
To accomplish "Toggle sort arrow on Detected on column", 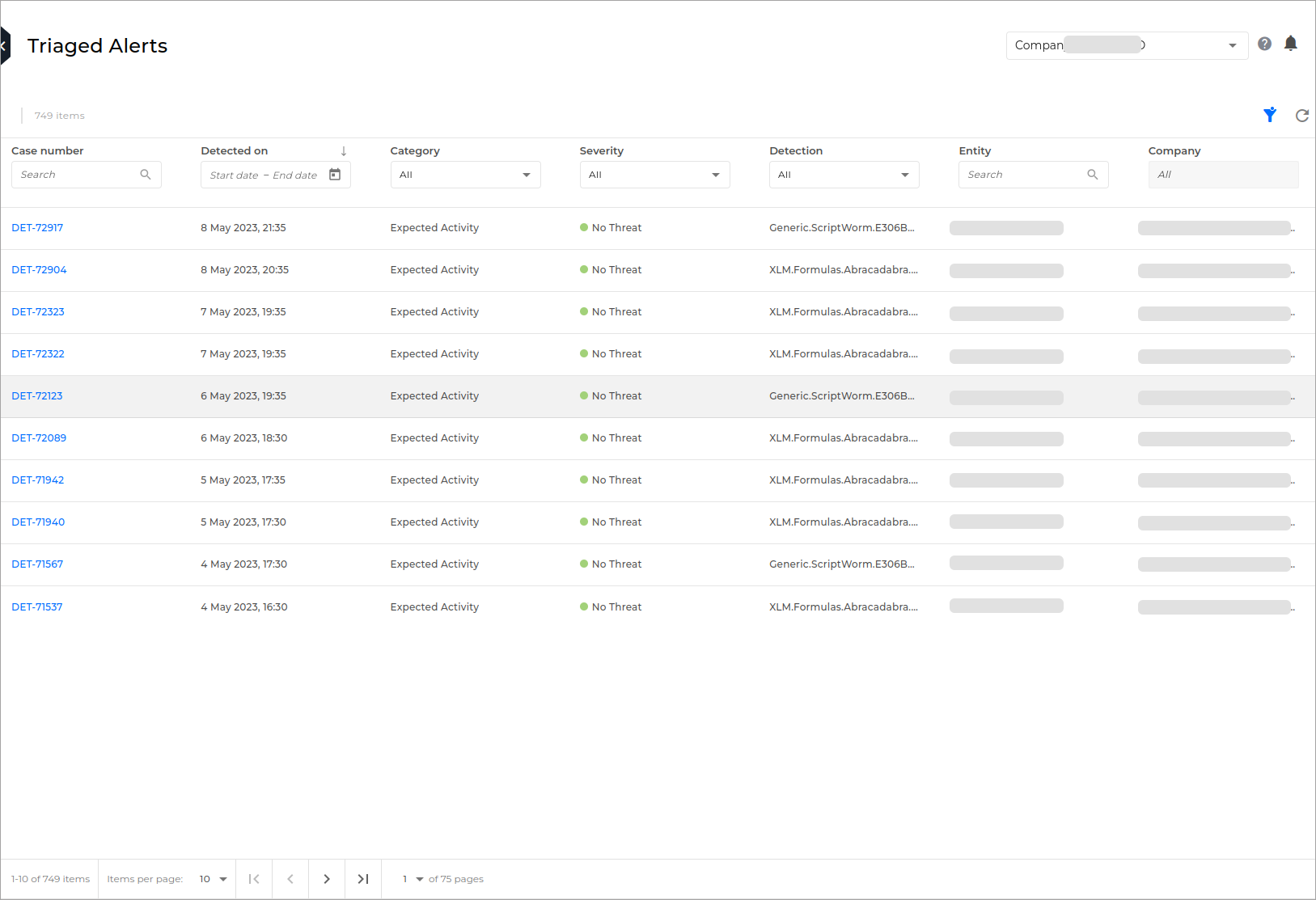I will (x=344, y=151).
